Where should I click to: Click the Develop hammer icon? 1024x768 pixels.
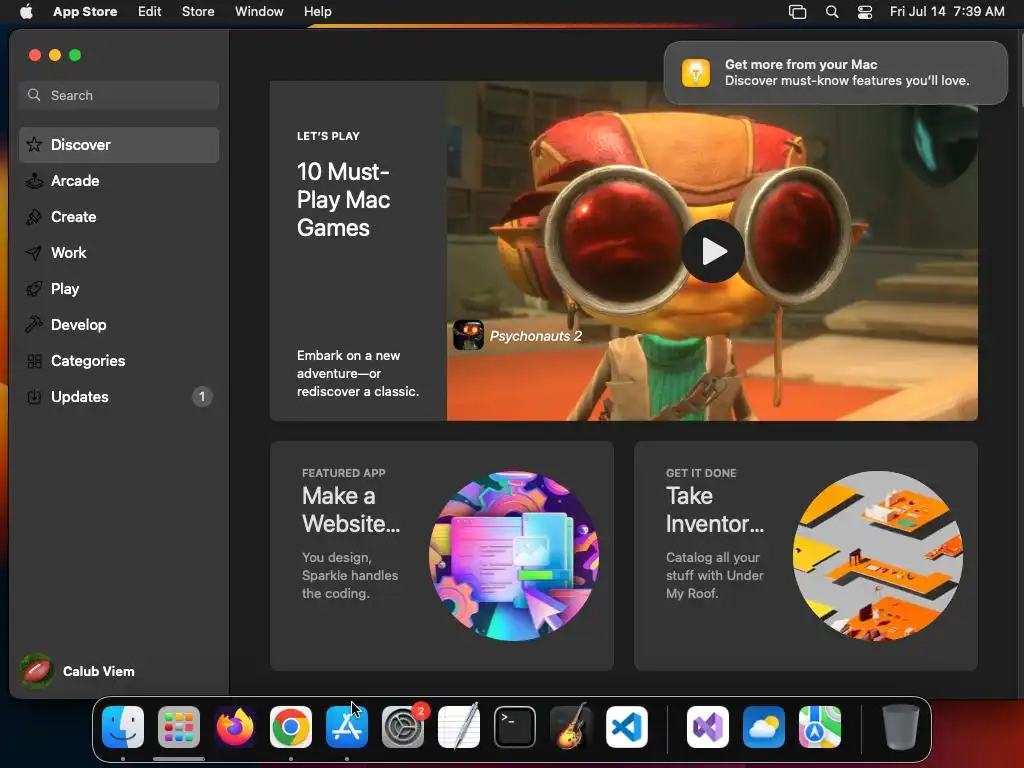point(34,325)
